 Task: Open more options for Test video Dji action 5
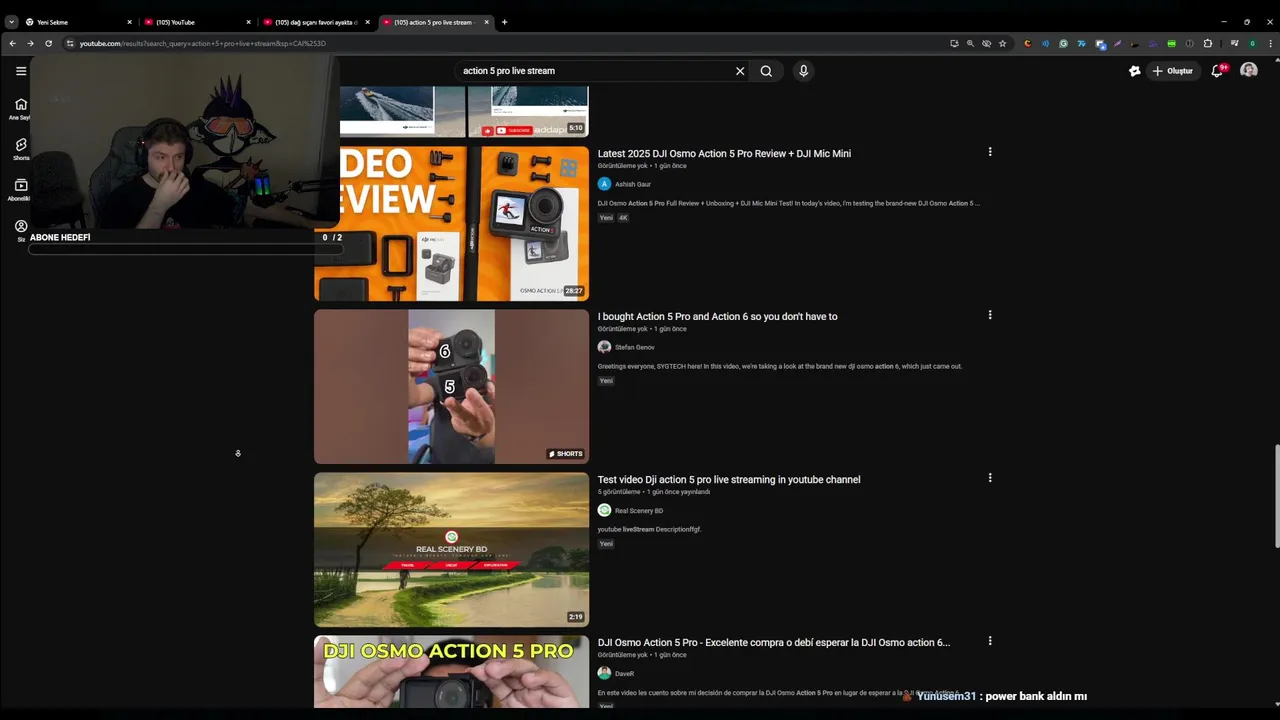990,478
